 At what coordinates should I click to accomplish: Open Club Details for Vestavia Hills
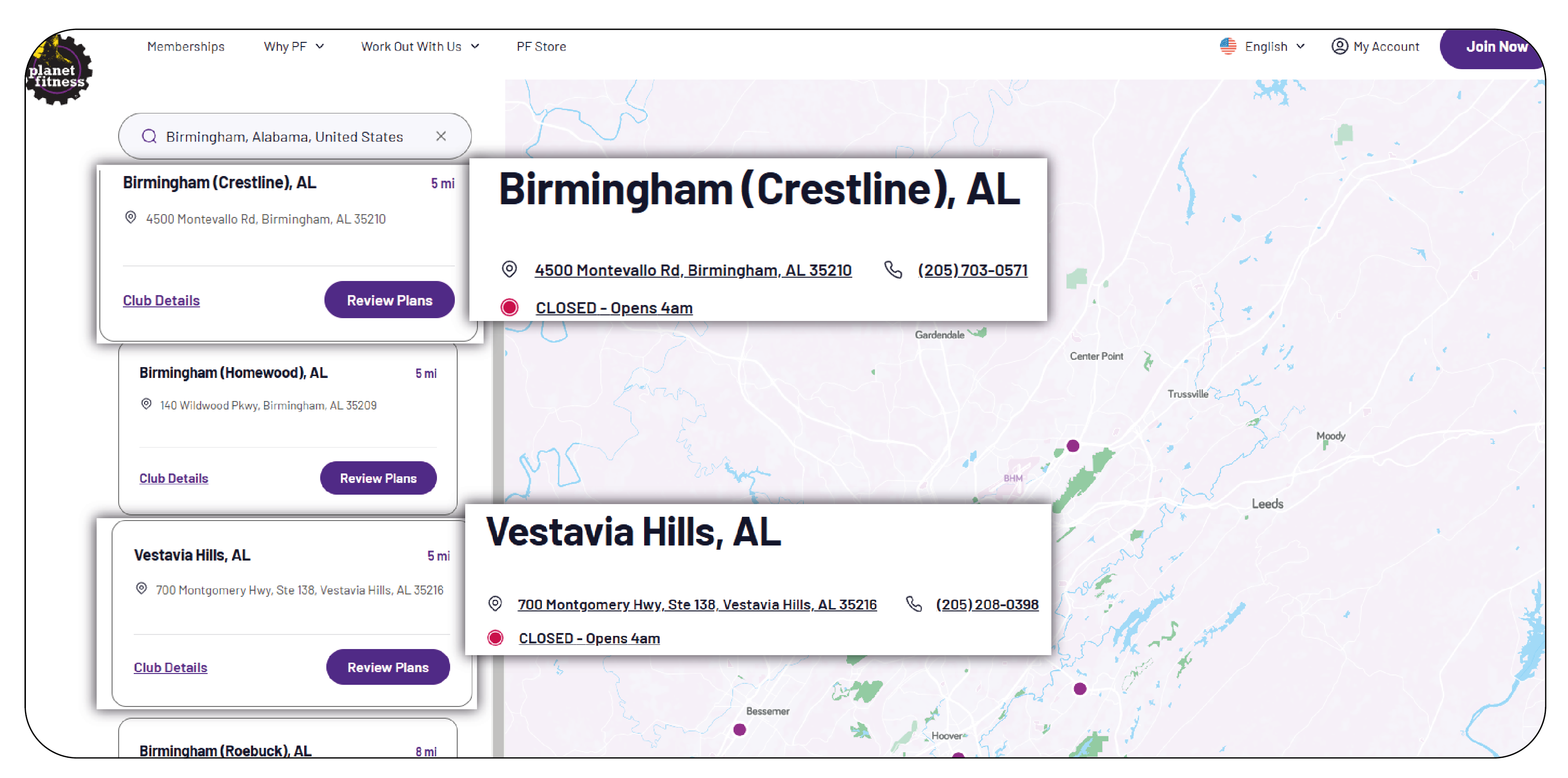170,668
